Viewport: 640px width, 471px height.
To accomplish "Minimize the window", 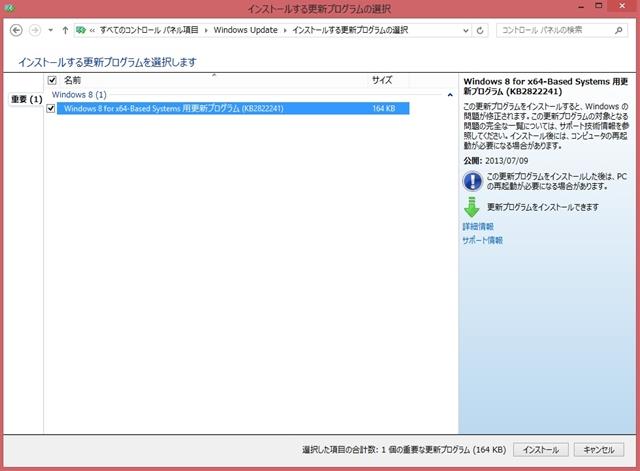I will (x=581, y=6).
